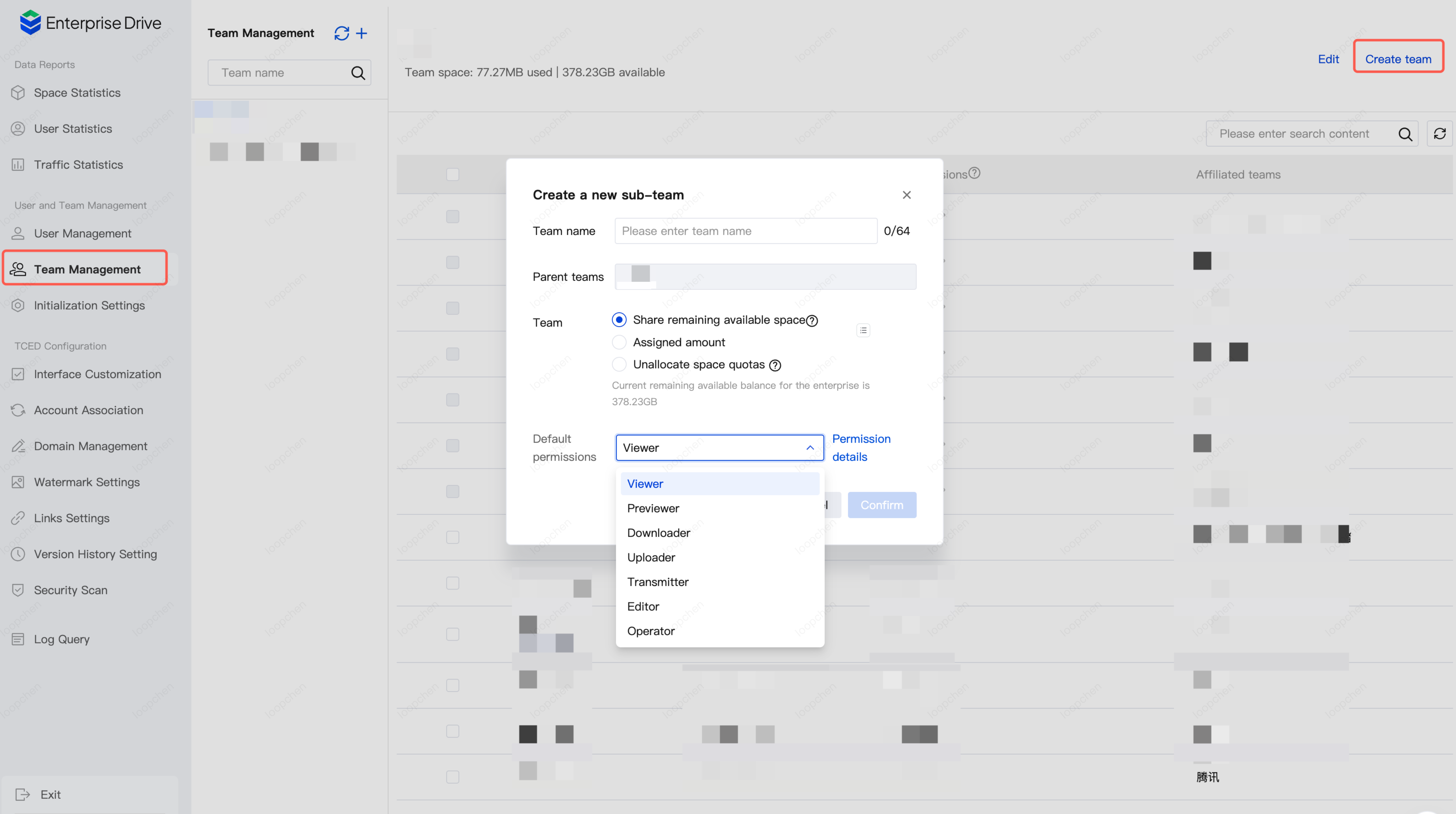Click the refresh icon beside Team Management
This screenshot has width=1456, height=814.
coord(341,33)
